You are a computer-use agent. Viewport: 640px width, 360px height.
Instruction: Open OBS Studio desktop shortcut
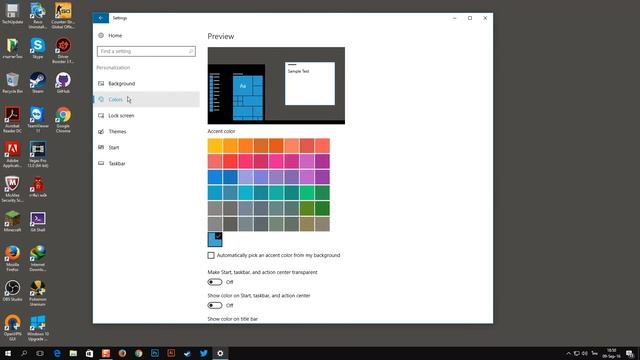pos(12,291)
